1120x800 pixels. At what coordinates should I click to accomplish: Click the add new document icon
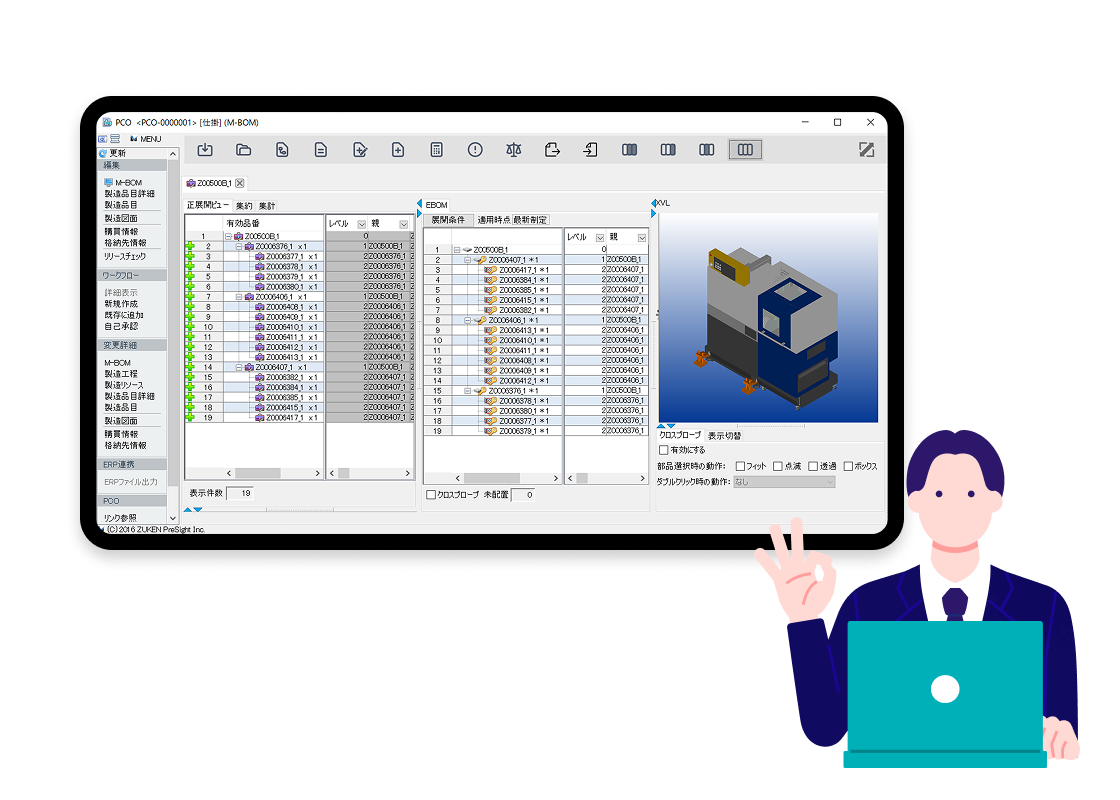[x=398, y=150]
